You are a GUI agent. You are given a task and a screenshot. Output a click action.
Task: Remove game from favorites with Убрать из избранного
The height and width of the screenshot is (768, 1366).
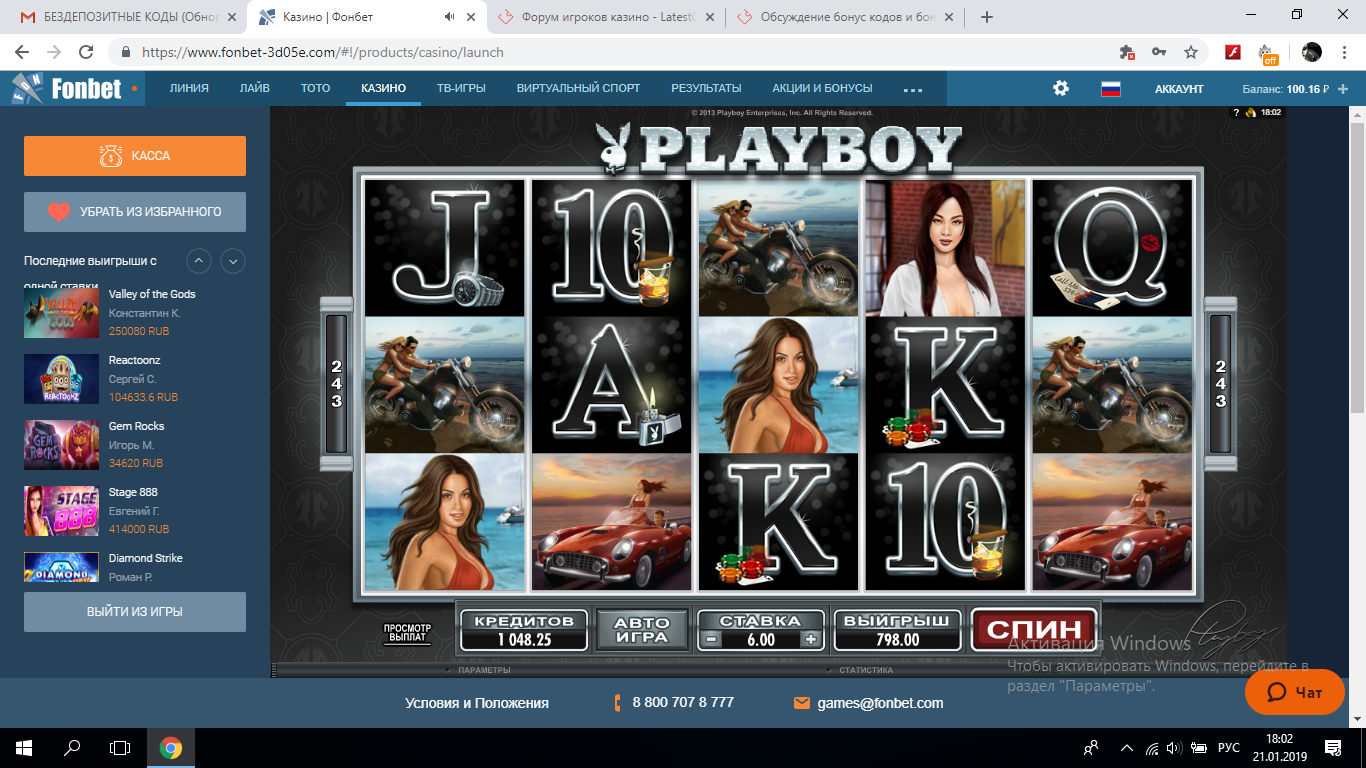tap(135, 212)
